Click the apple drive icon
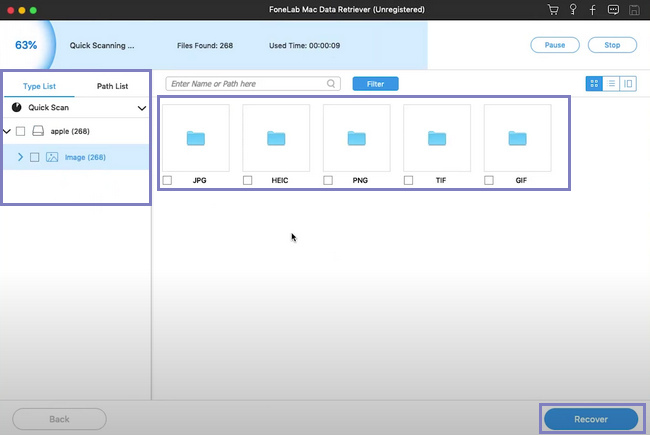Viewport: 650px width, 435px height. click(38, 131)
